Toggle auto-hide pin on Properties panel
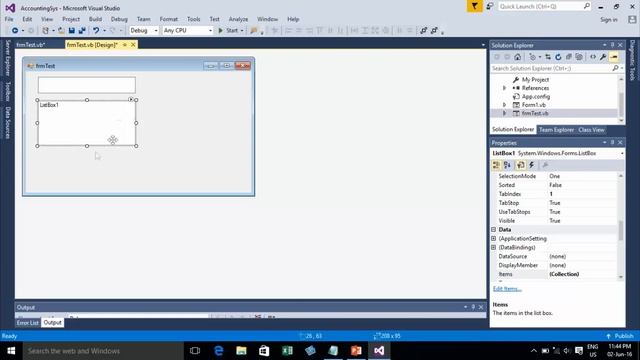Image resolution: width=640 pixels, height=360 pixels. pyautogui.click(x=612, y=142)
